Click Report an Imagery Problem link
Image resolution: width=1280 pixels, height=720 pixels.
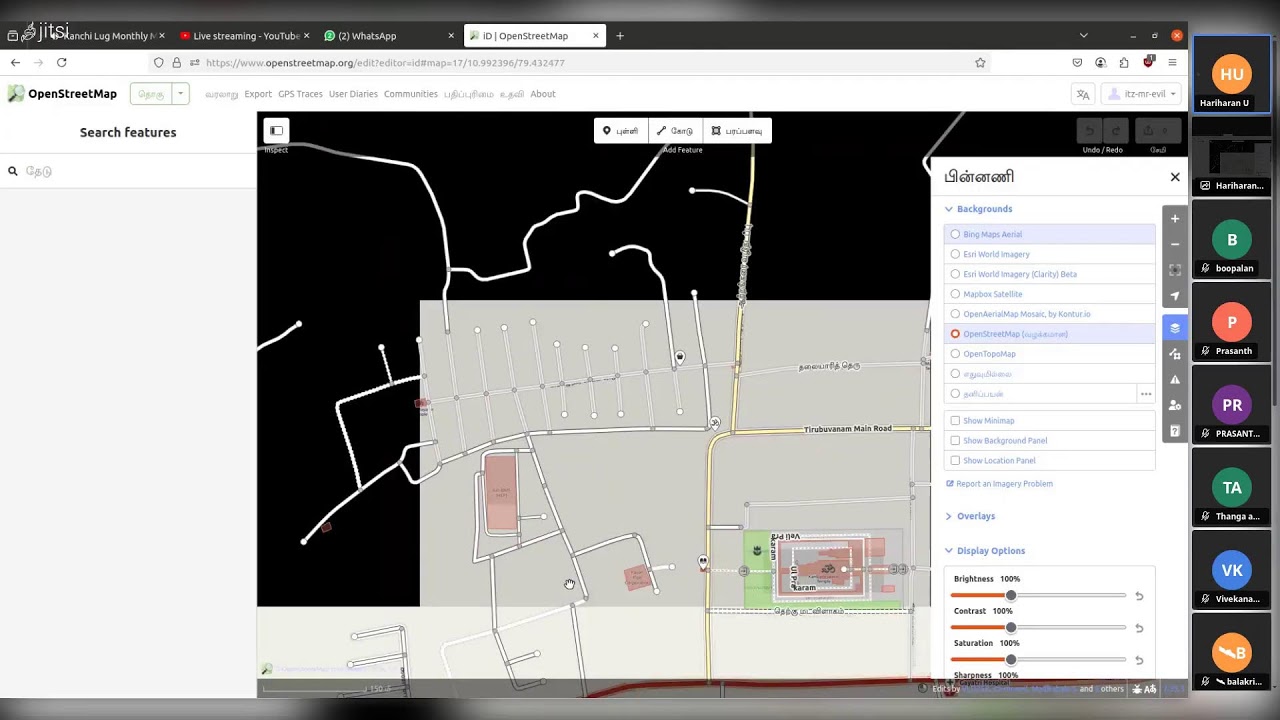[1004, 484]
